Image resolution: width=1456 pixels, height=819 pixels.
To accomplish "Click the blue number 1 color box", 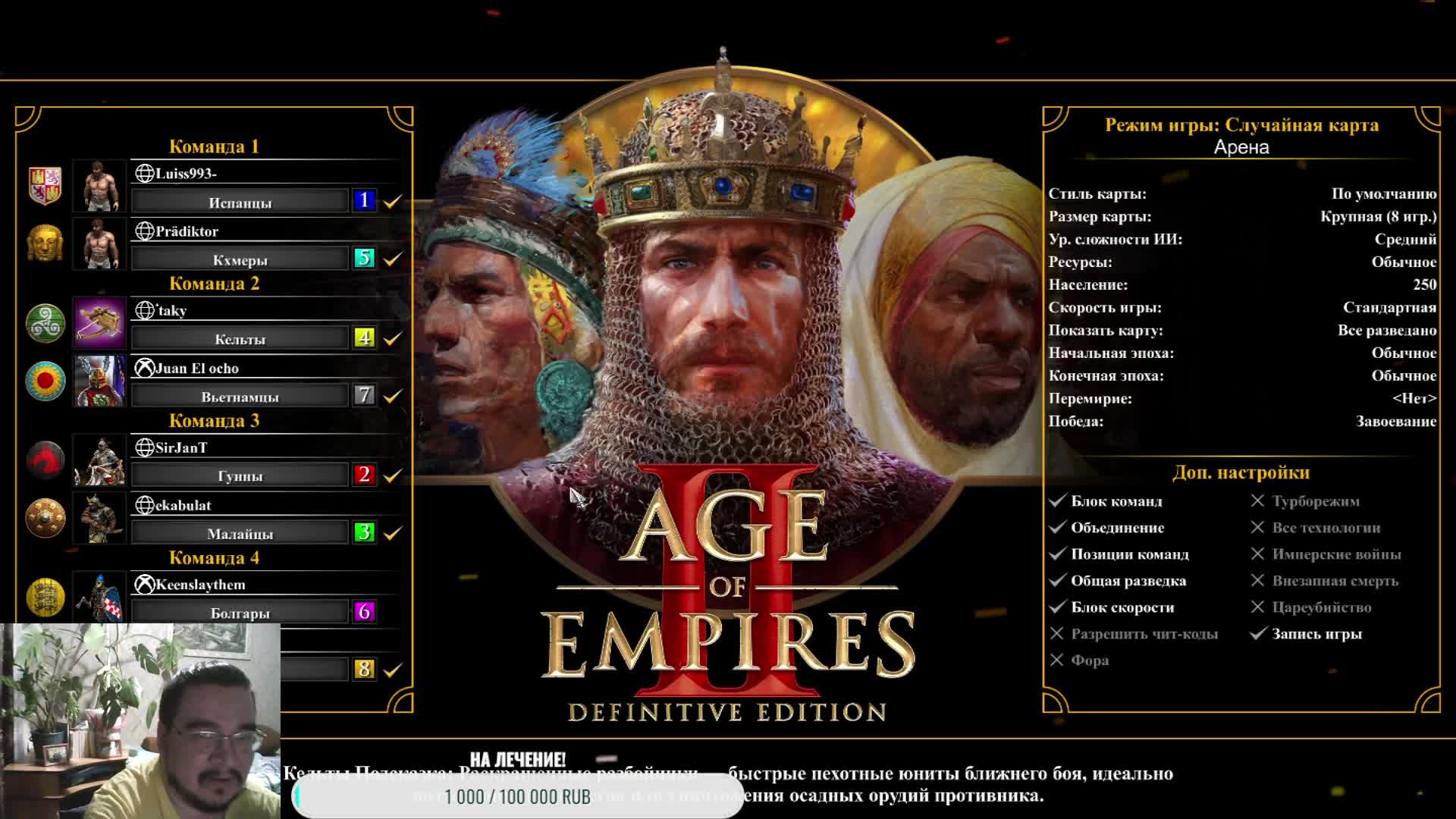I will 364,200.
